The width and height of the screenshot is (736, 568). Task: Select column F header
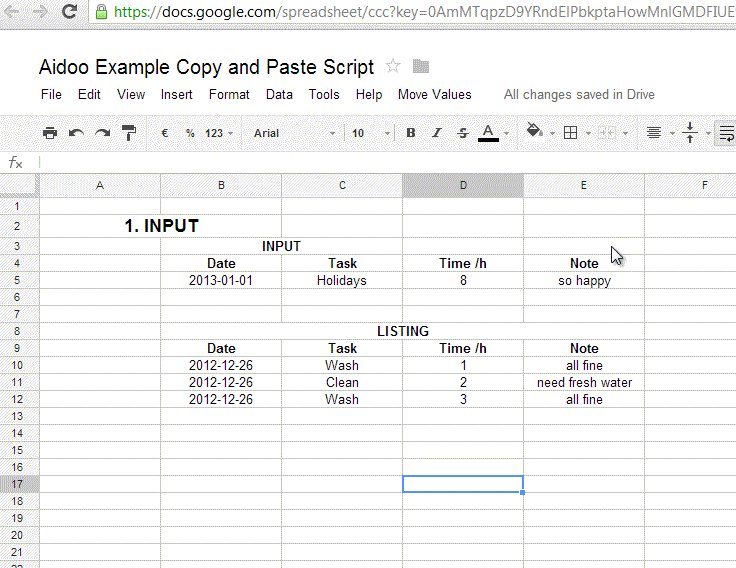(x=690, y=185)
